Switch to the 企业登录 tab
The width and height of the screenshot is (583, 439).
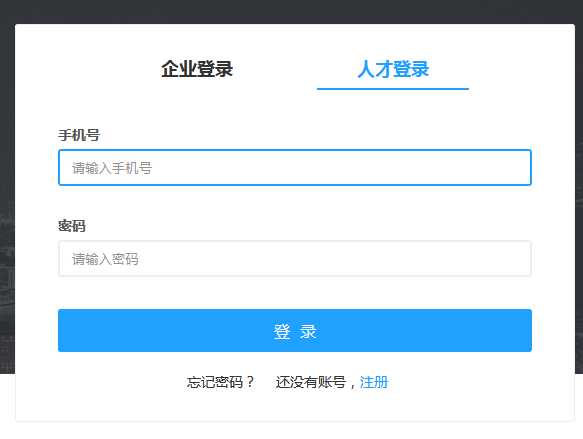(197, 69)
